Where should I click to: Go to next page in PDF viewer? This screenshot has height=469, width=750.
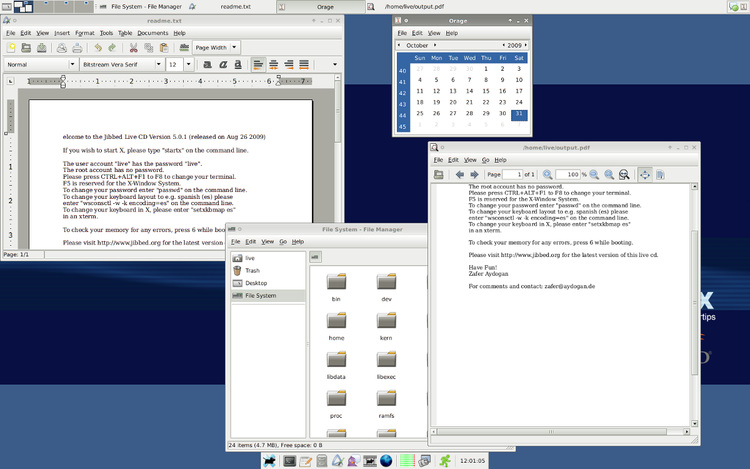pyautogui.click(x=474, y=175)
